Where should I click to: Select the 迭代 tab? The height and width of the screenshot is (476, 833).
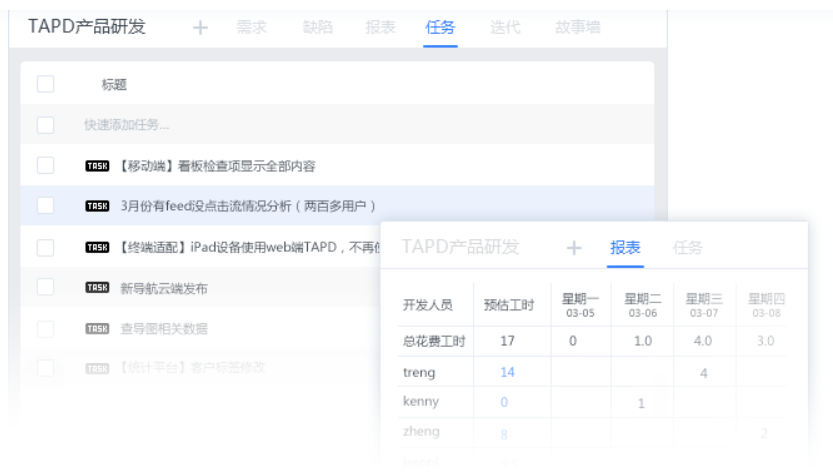[505, 28]
